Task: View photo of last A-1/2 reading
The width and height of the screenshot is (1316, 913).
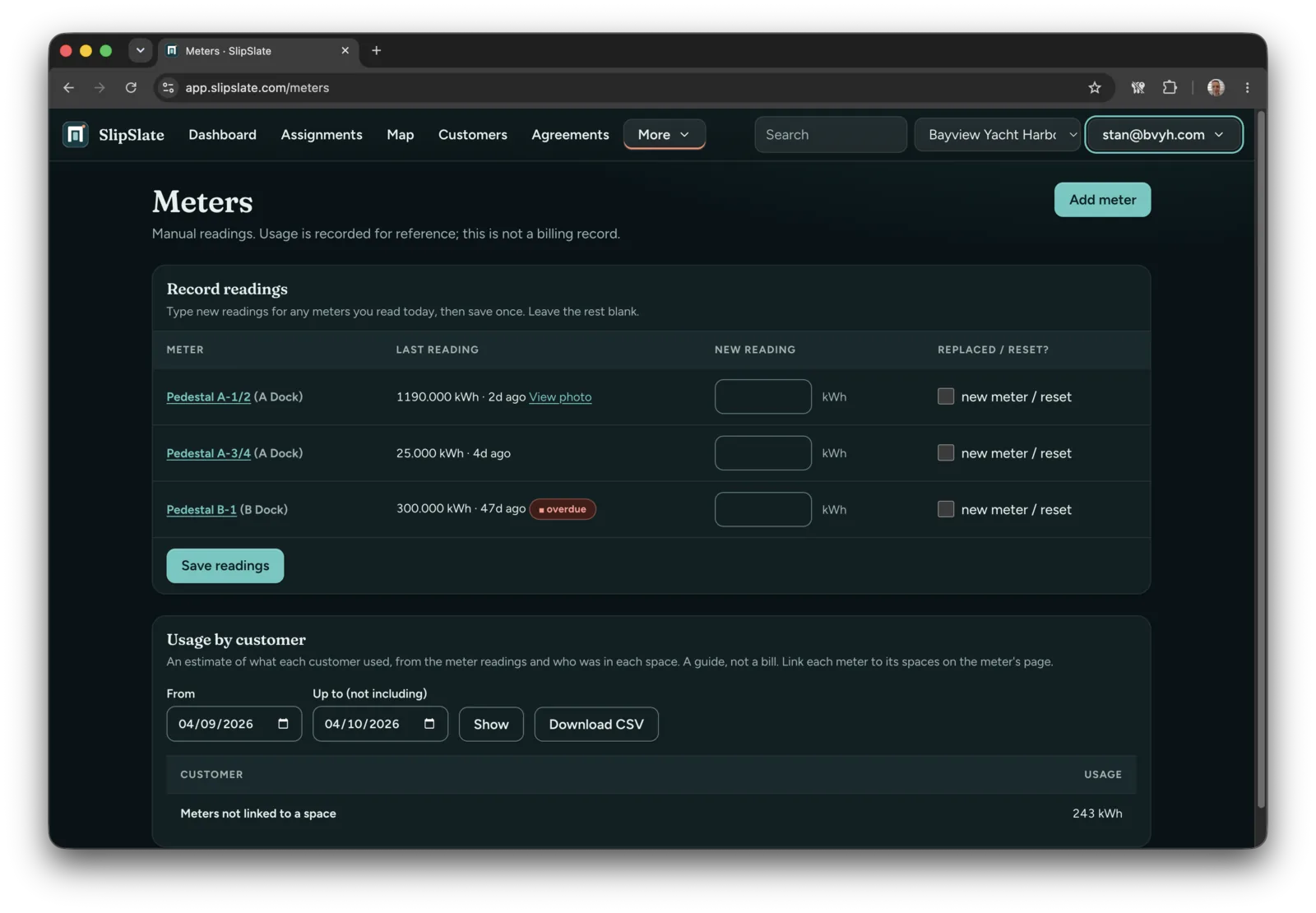Action: pos(560,396)
